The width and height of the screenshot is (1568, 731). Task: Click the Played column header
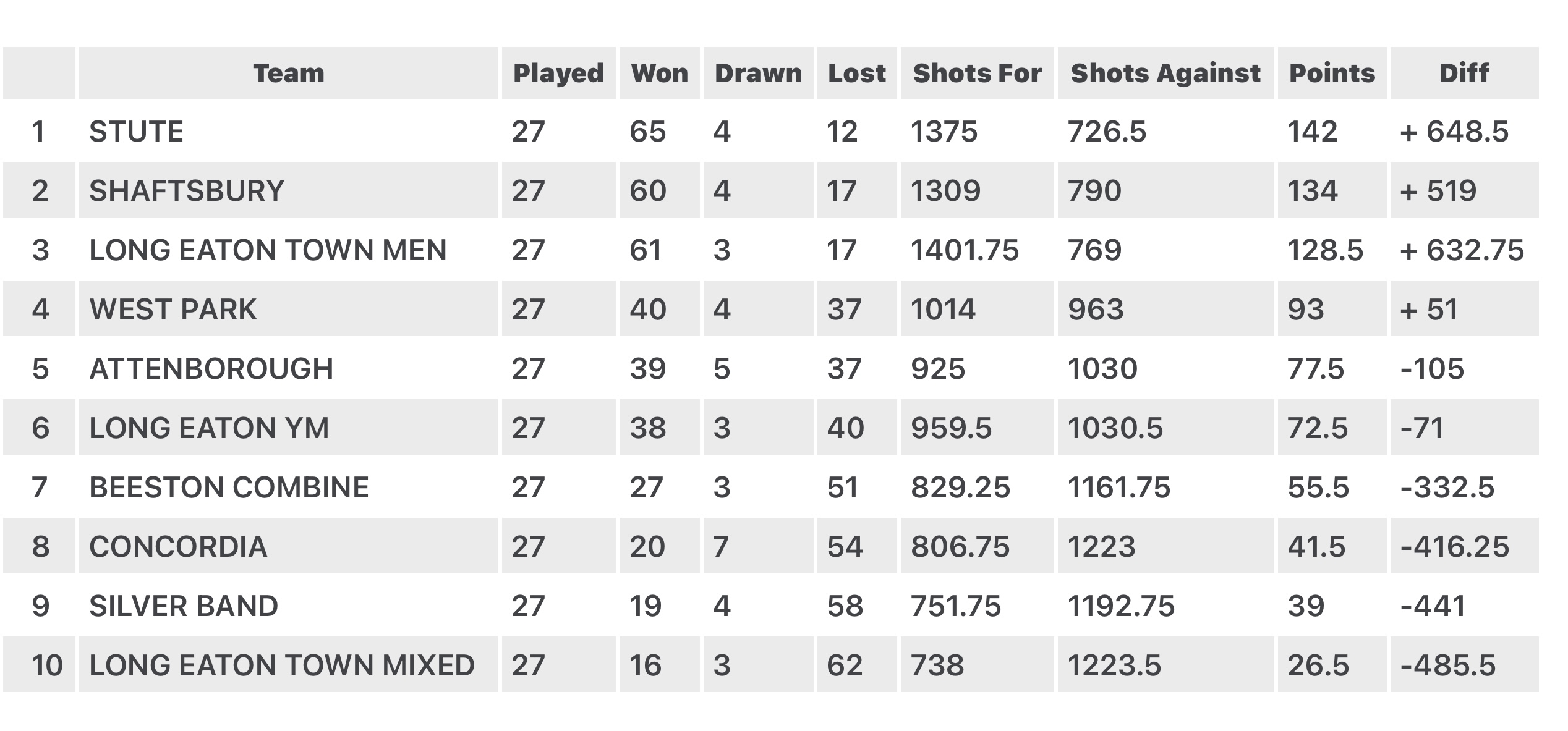(x=558, y=73)
